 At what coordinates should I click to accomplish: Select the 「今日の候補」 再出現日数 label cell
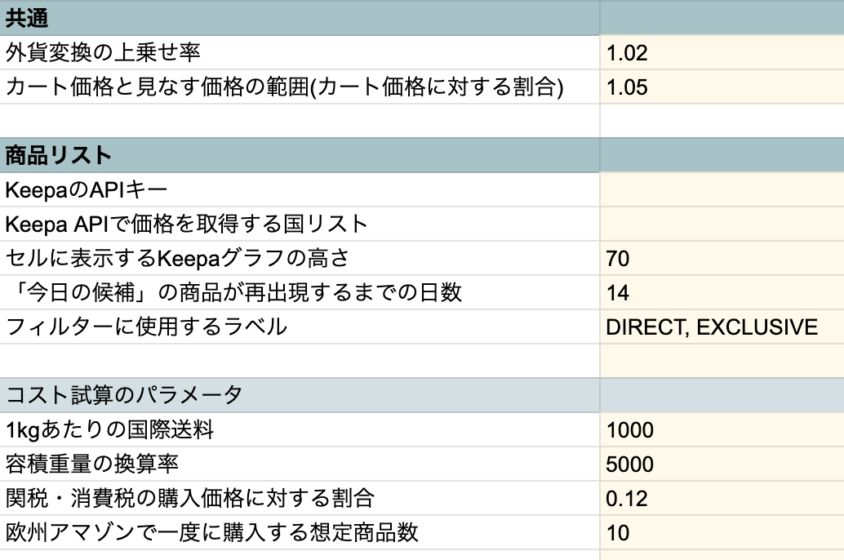click(x=298, y=293)
